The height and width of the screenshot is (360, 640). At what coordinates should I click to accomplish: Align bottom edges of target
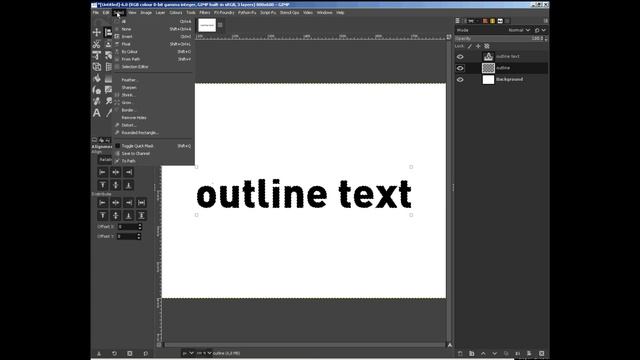click(129, 185)
